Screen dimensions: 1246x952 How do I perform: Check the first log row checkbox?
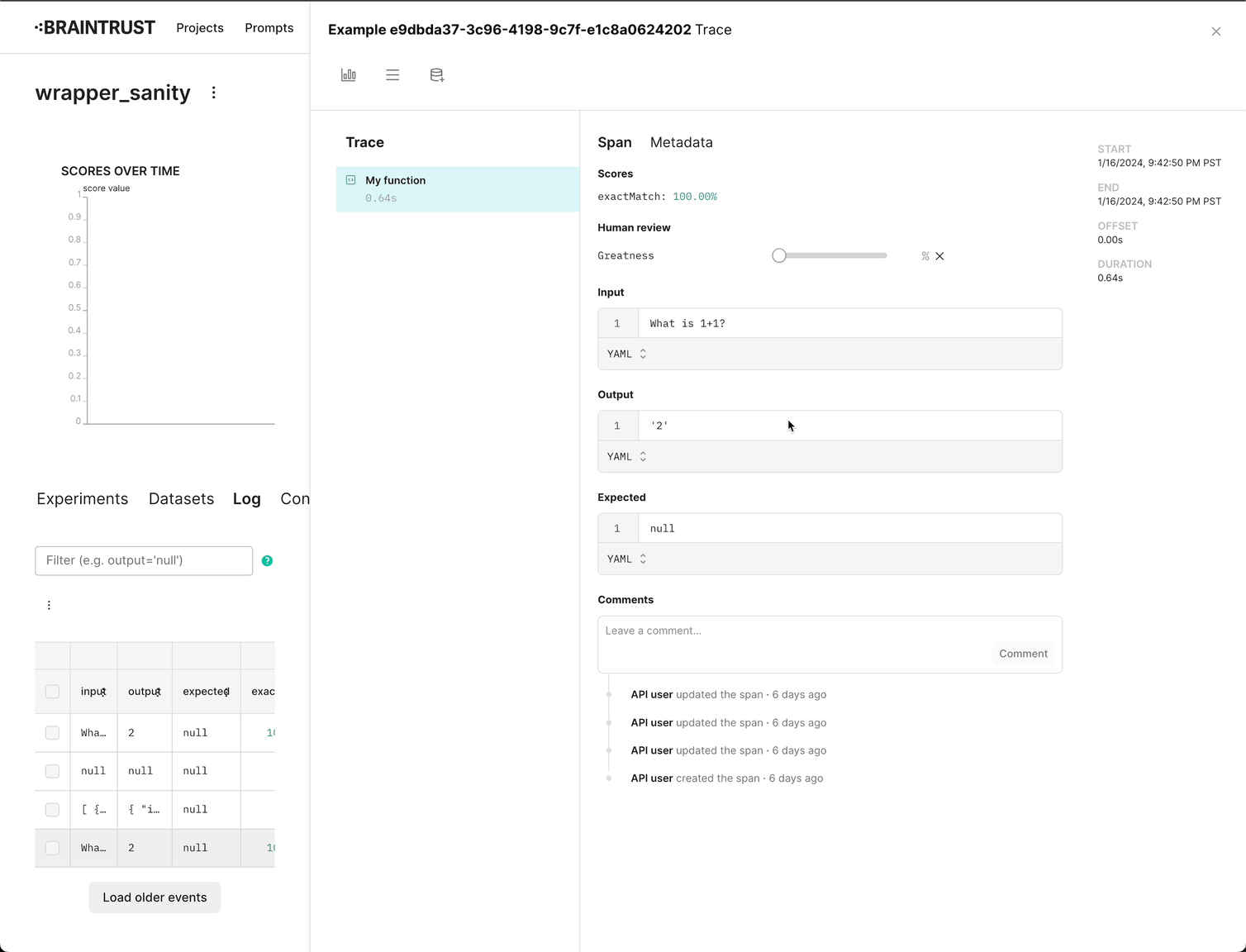[x=52, y=733]
